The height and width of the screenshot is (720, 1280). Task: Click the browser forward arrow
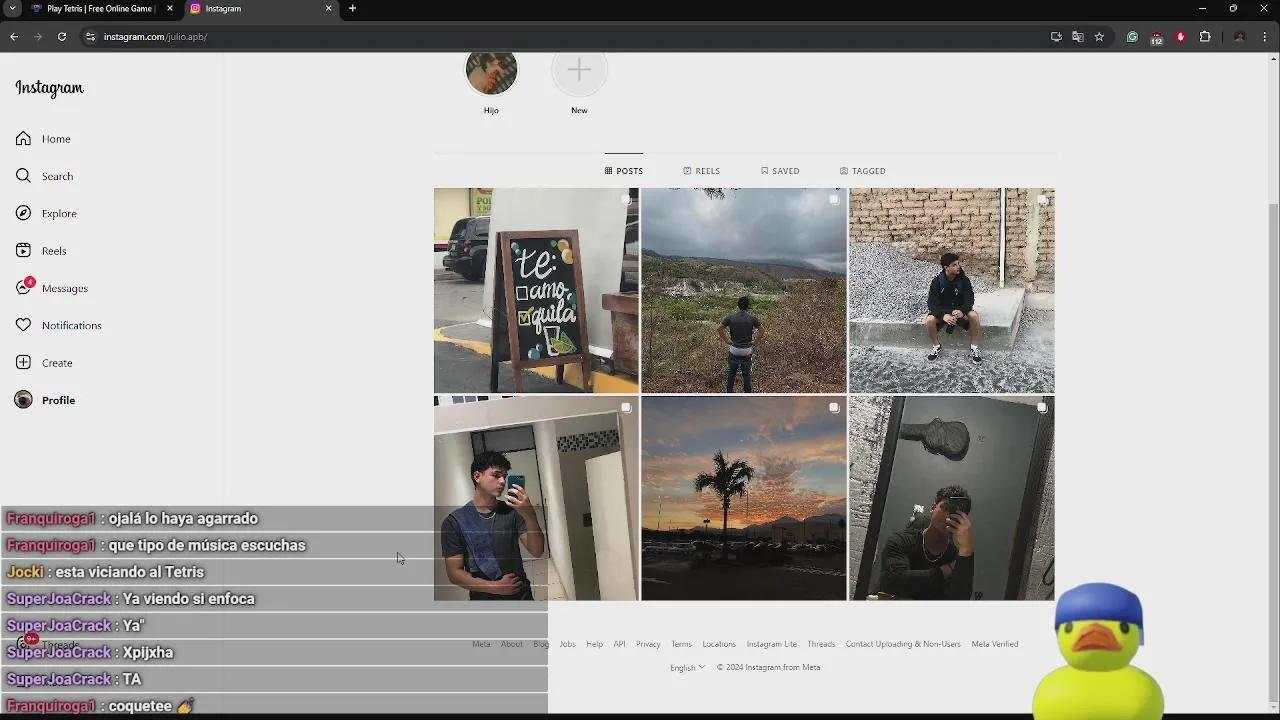(38, 37)
